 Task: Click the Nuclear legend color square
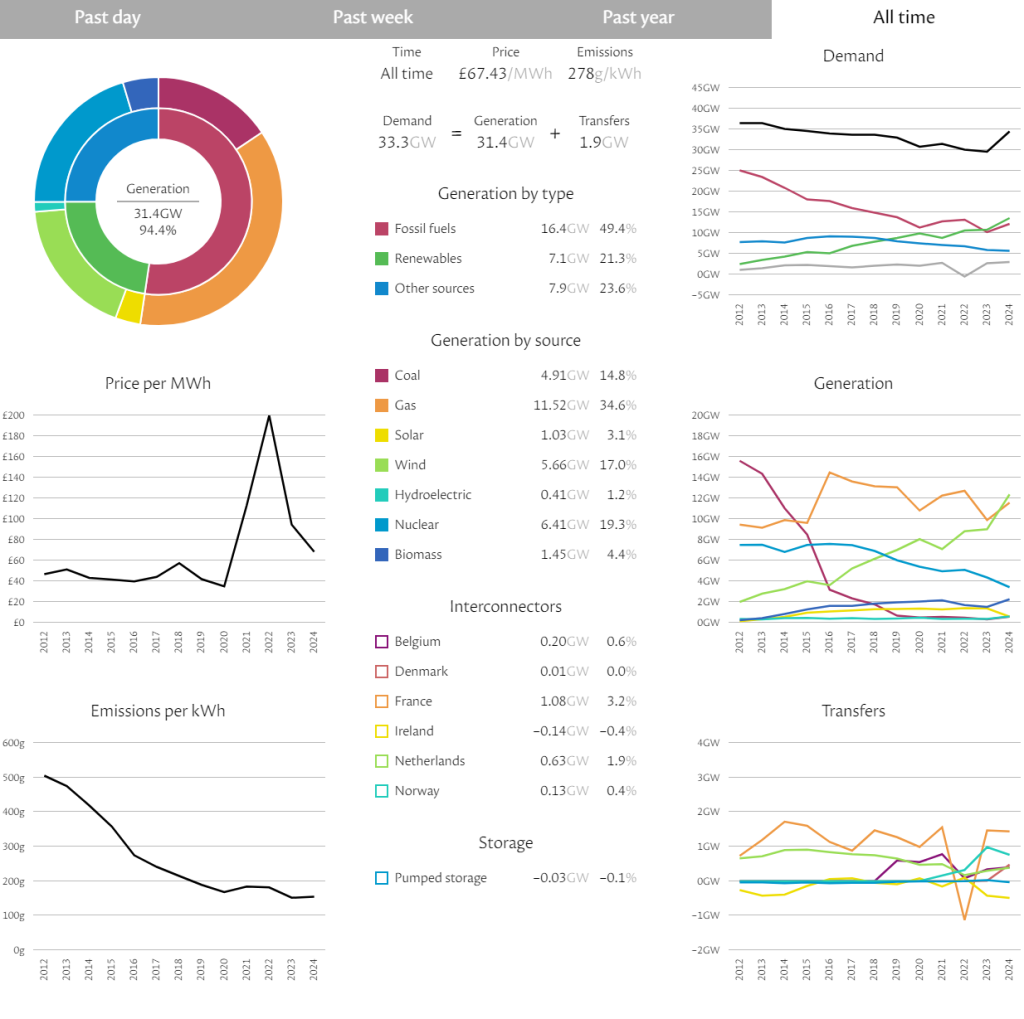(382, 525)
